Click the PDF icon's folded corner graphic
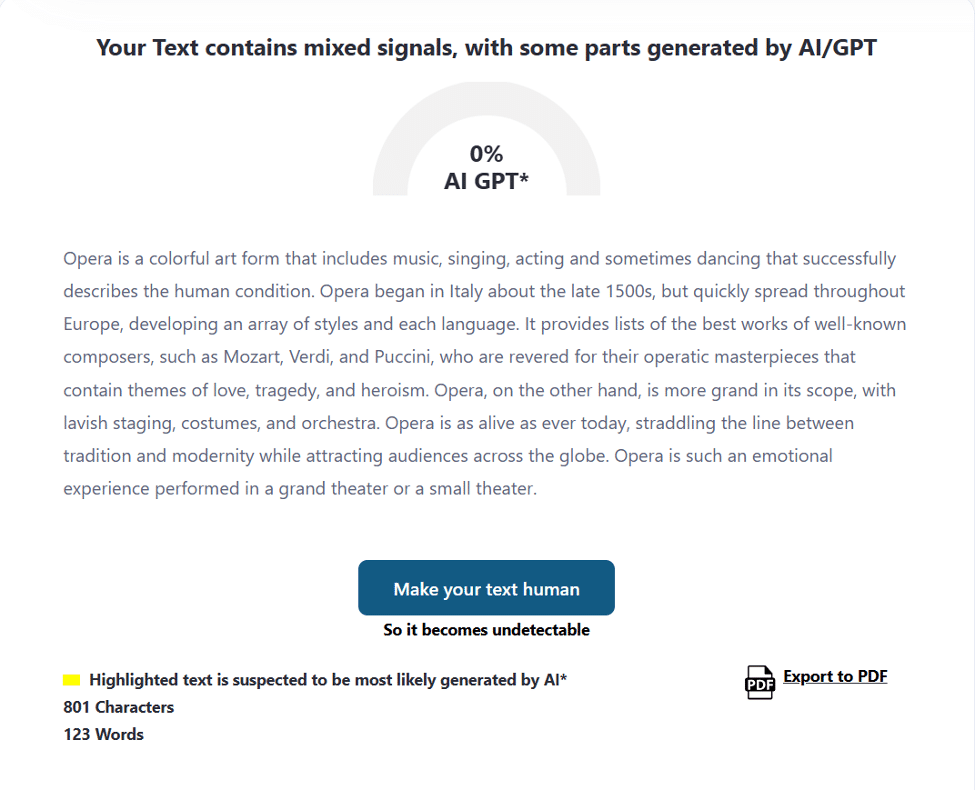 769,671
